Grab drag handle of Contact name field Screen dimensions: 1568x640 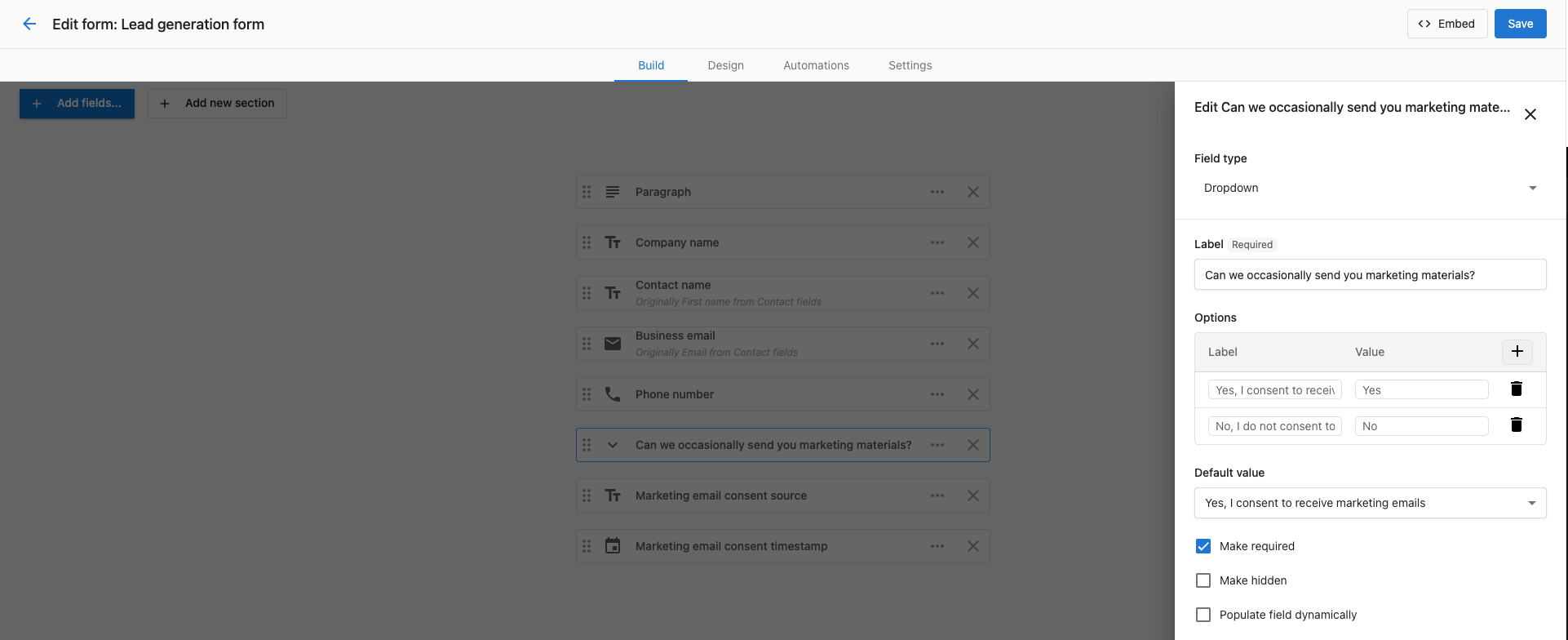point(587,293)
